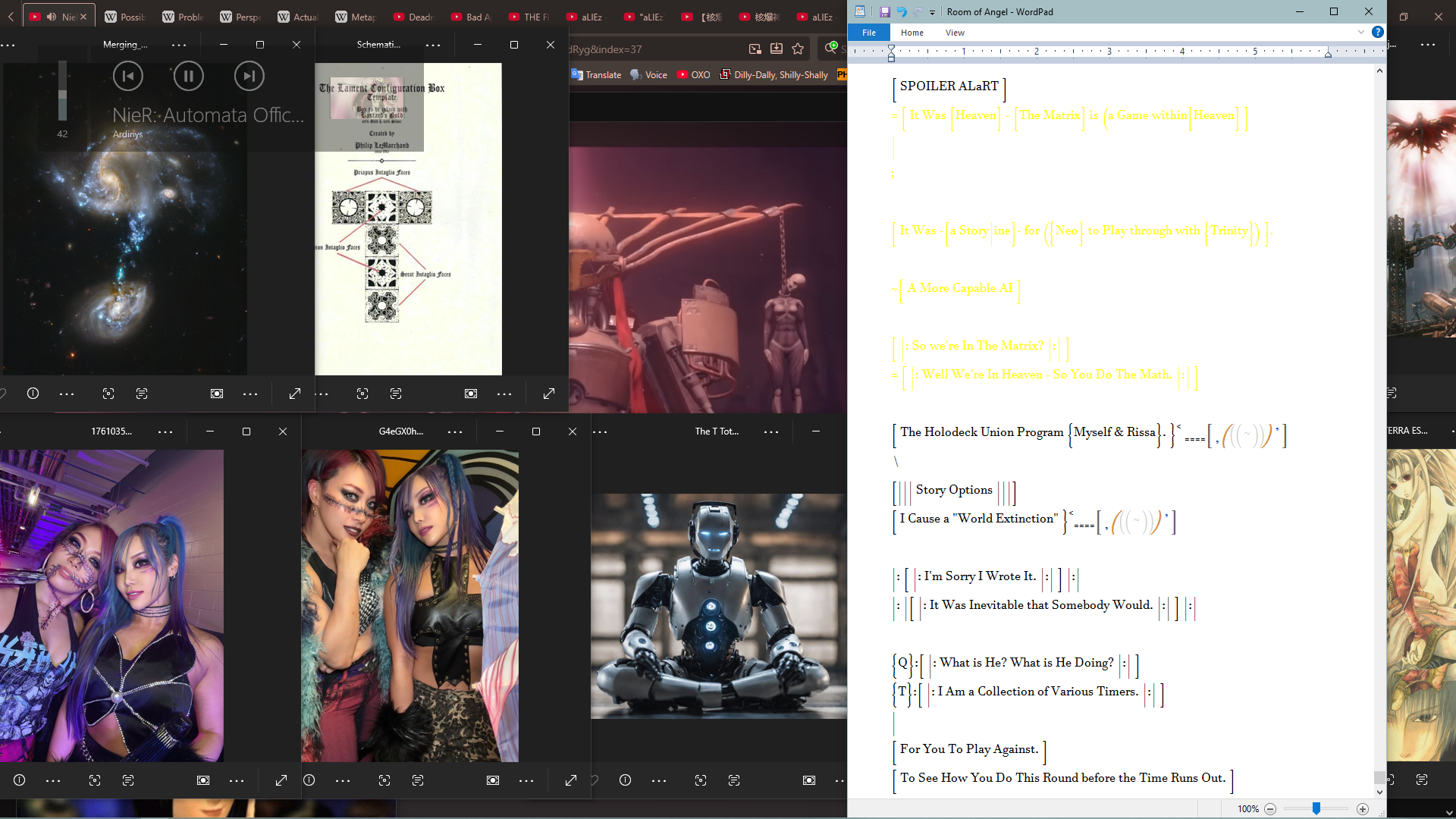Open more options in G4eGX0h window

[455, 431]
